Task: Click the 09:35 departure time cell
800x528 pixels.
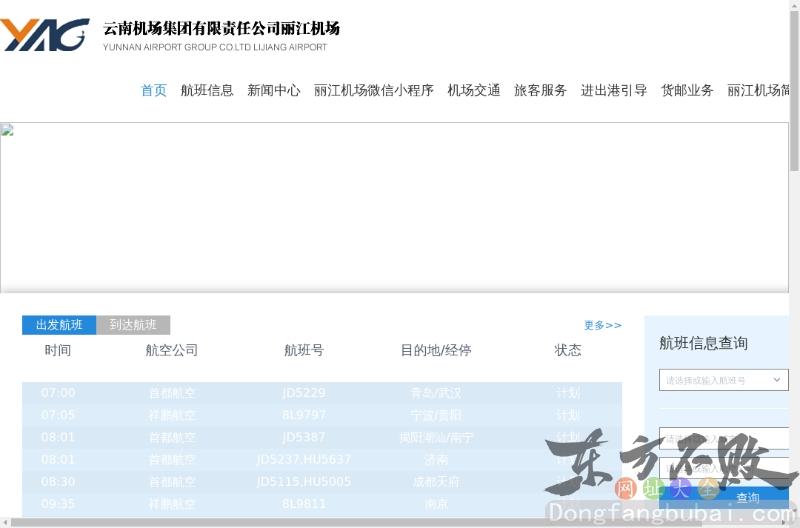Action: tap(58, 504)
